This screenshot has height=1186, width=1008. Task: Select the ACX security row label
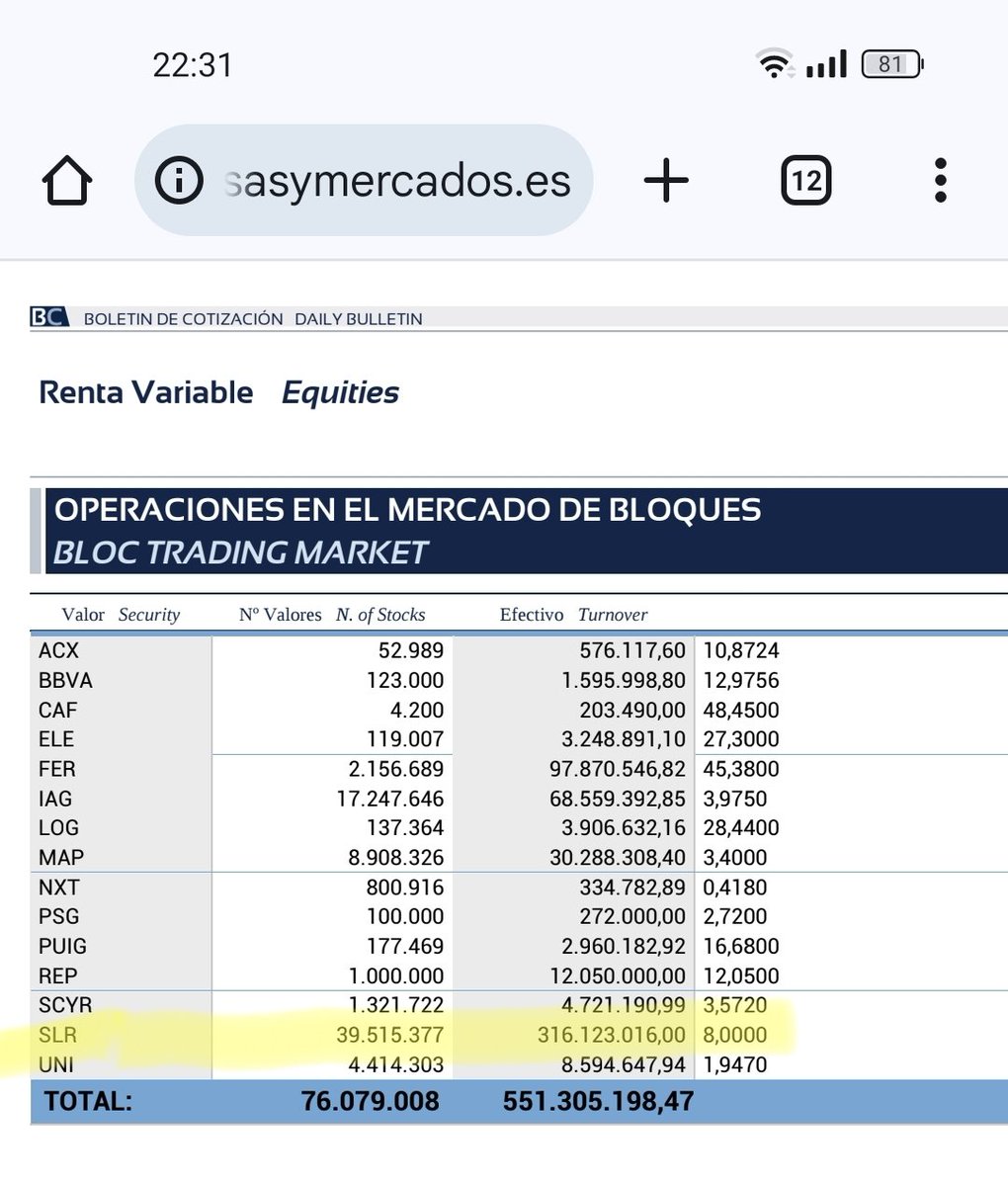[58, 651]
